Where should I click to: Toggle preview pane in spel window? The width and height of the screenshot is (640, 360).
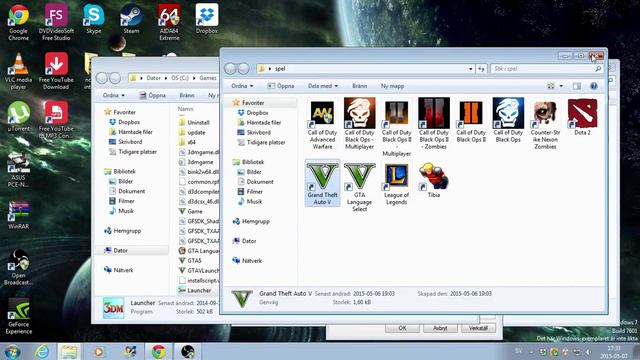pyautogui.click(x=576, y=86)
